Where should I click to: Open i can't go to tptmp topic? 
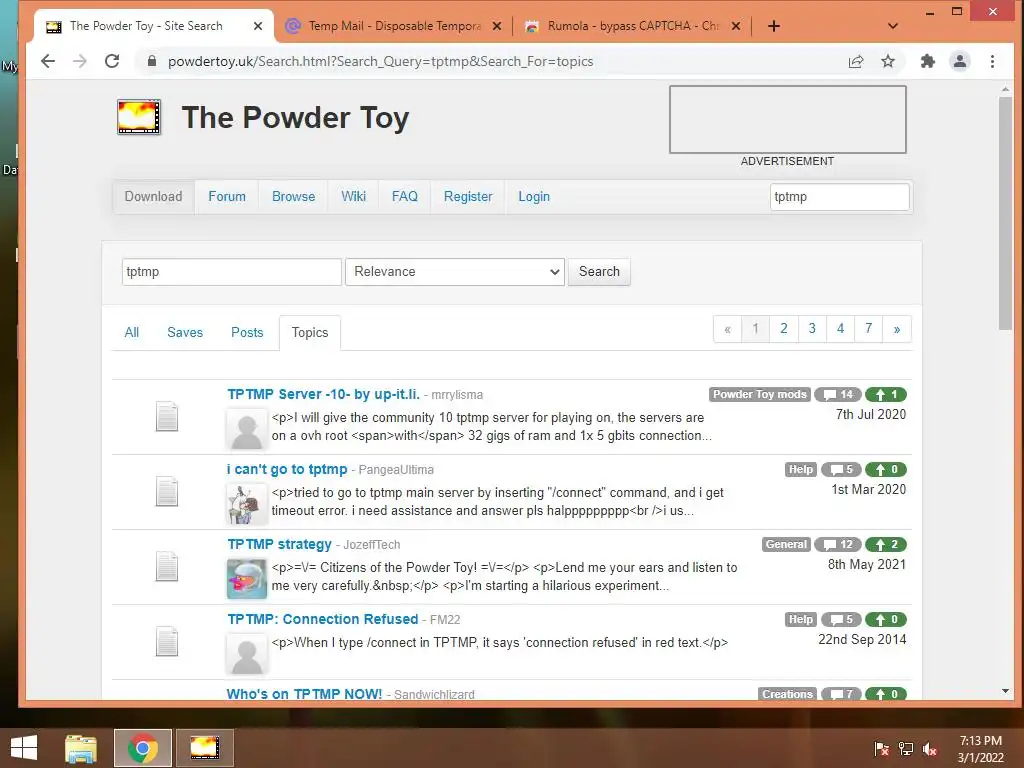[287, 470]
